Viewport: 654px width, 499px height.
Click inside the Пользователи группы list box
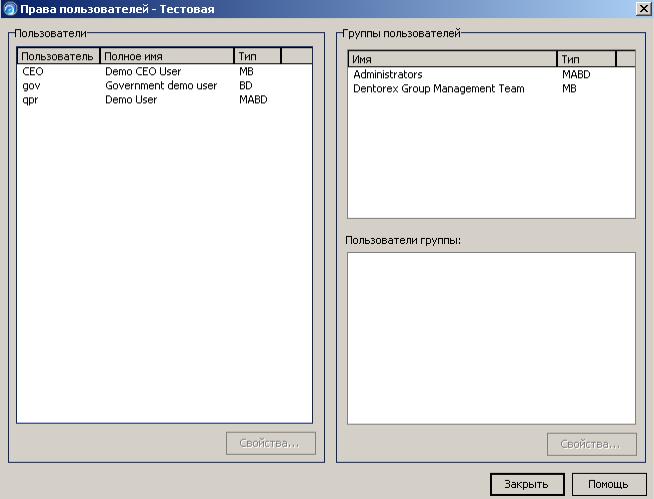coord(491,338)
